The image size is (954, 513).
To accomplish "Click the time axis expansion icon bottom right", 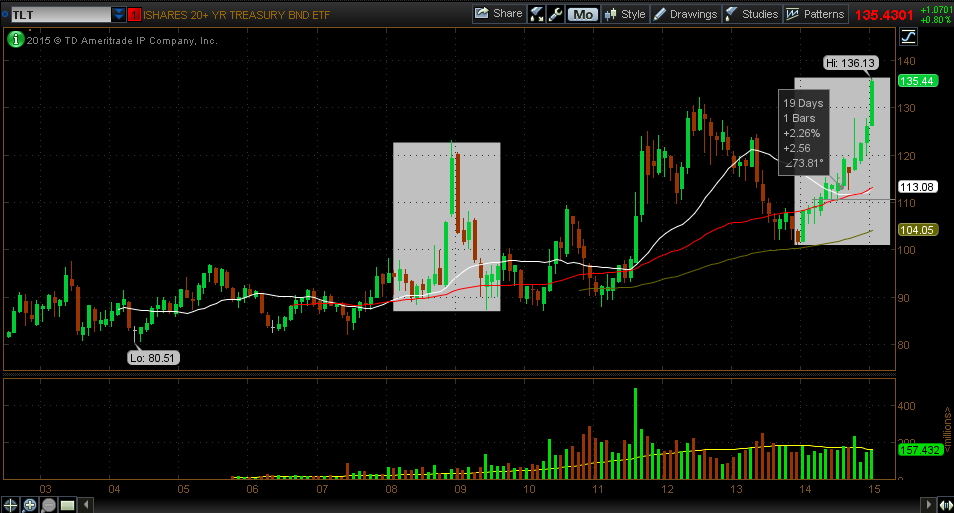I will pyautogui.click(x=945, y=504).
